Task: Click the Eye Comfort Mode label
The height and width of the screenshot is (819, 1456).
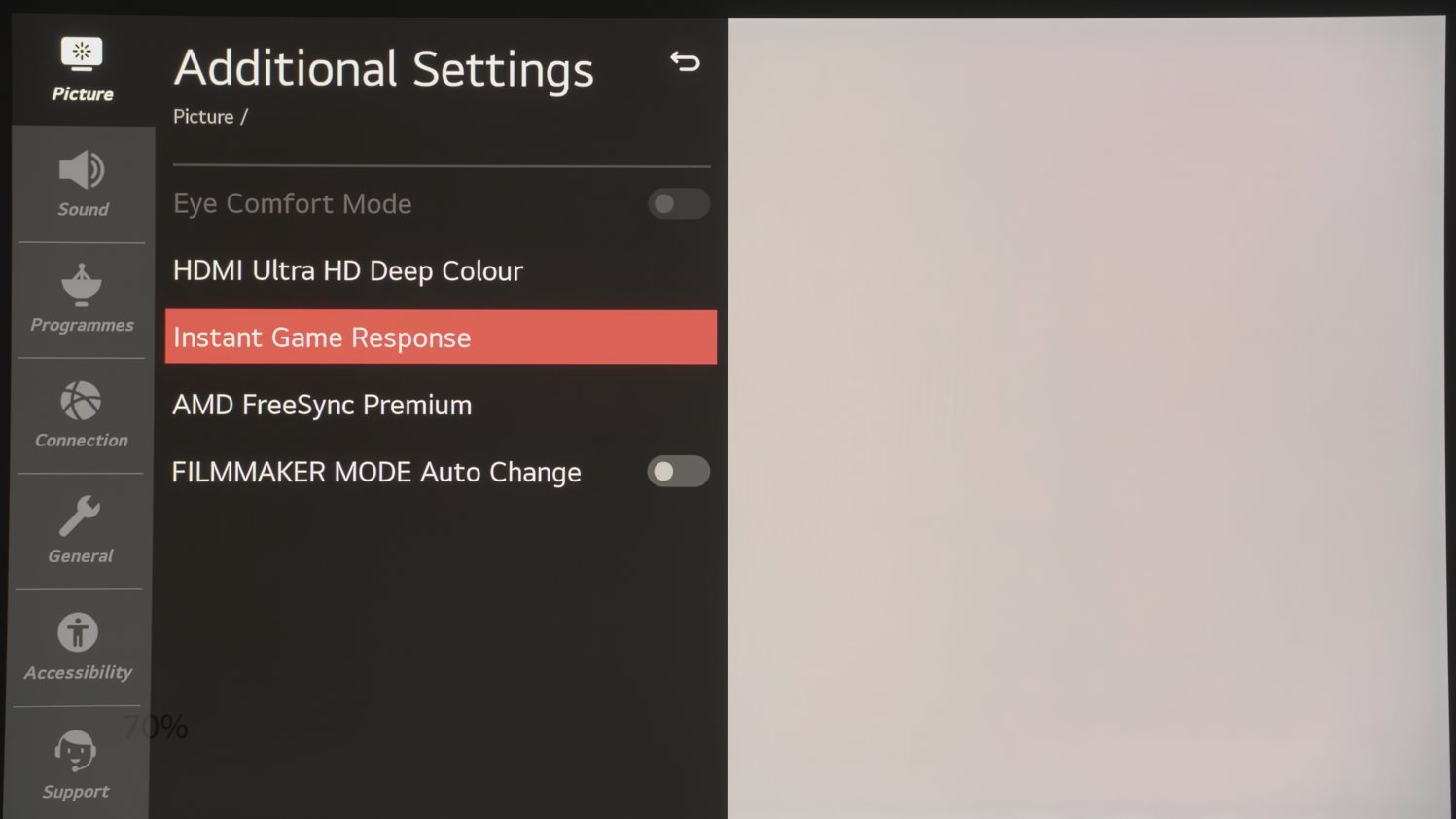Action: point(293,204)
